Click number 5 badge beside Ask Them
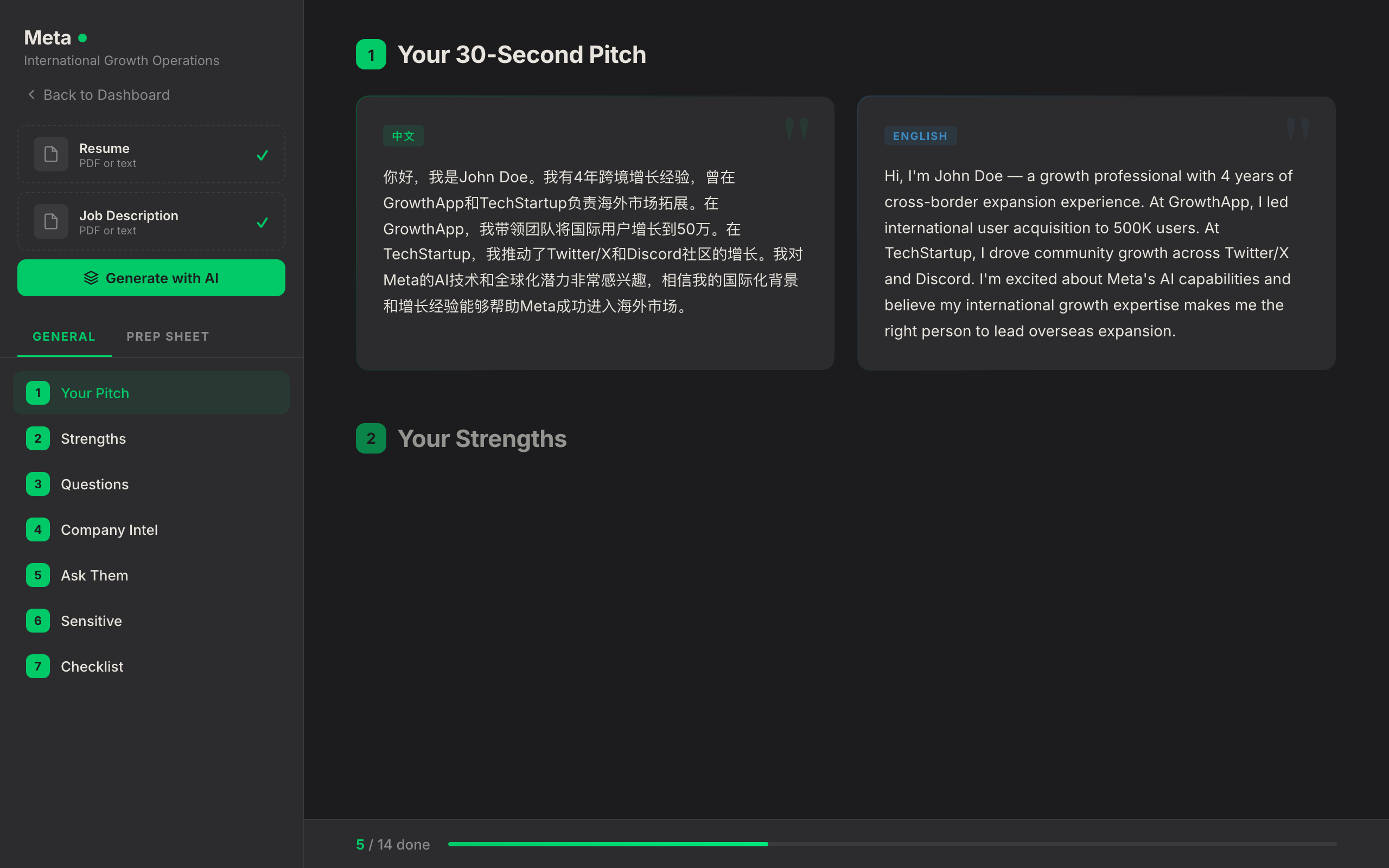 [38, 575]
